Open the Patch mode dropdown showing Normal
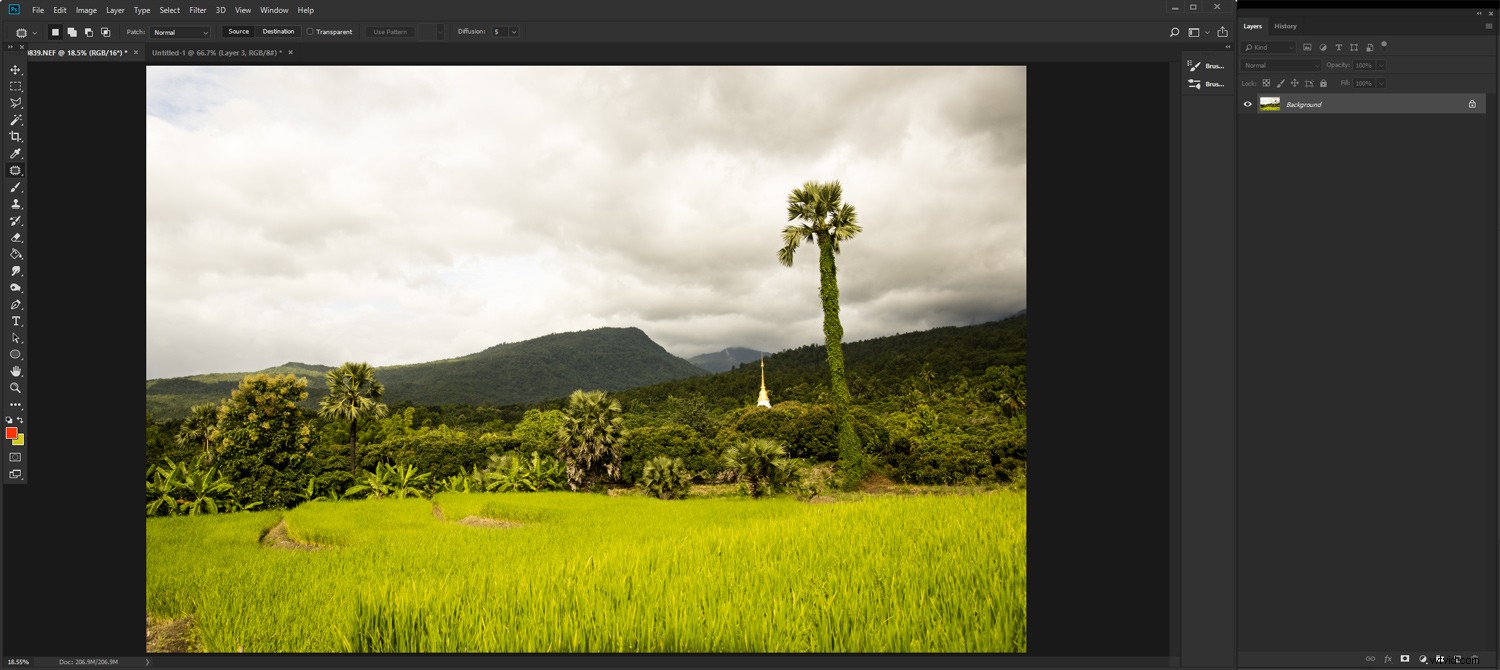 pos(180,31)
